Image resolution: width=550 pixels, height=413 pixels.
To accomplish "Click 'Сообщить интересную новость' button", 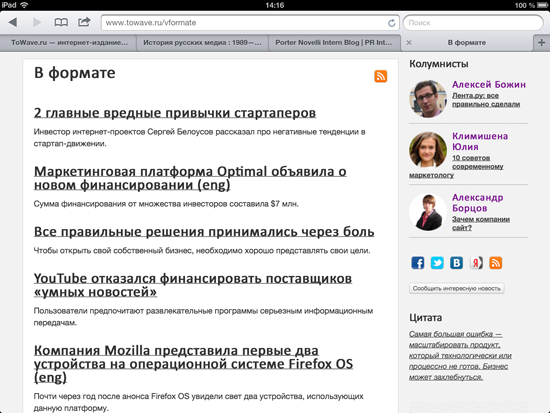I will [x=457, y=288].
